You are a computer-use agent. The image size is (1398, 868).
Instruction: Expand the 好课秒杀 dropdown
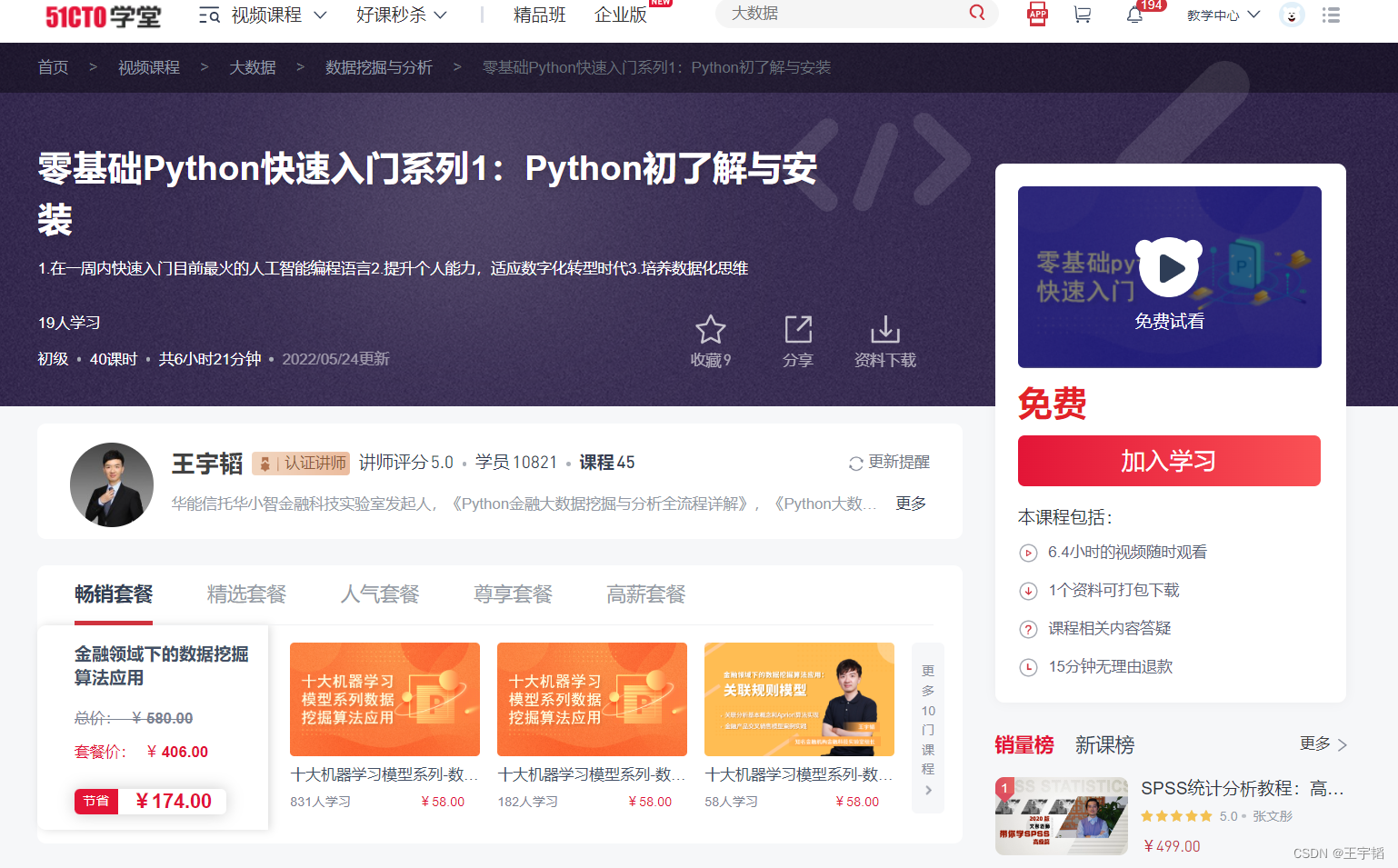(401, 15)
